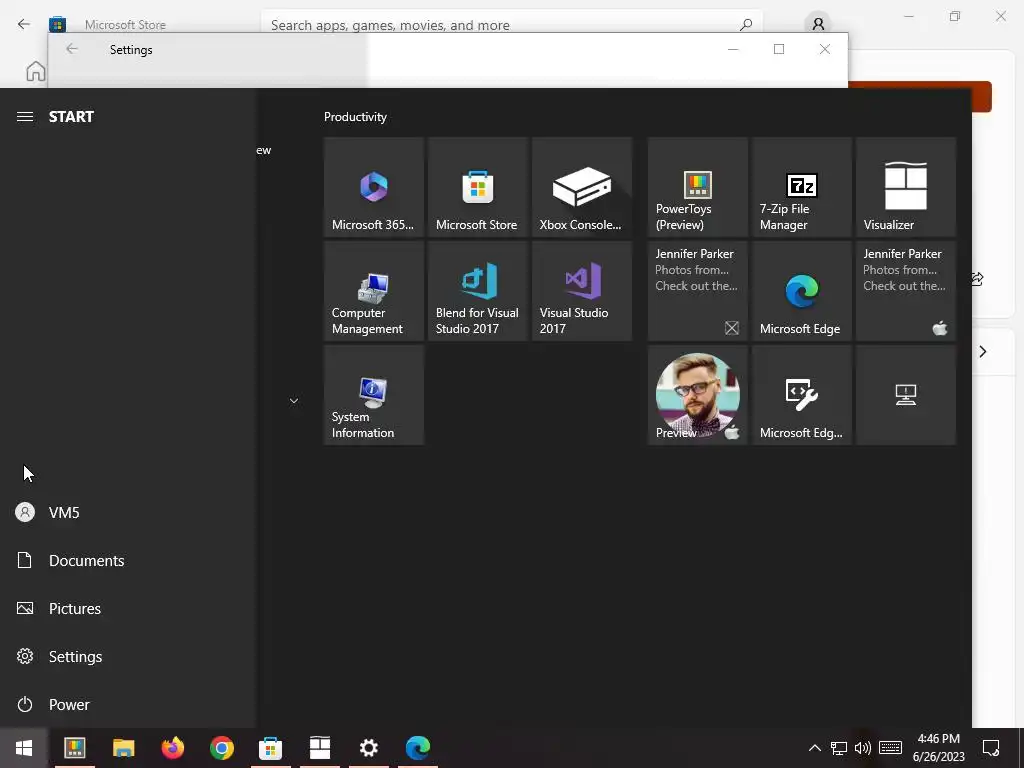Open Visual Studio 2017 tile
The width and height of the screenshot is (1024, 768).
(582, 291)
